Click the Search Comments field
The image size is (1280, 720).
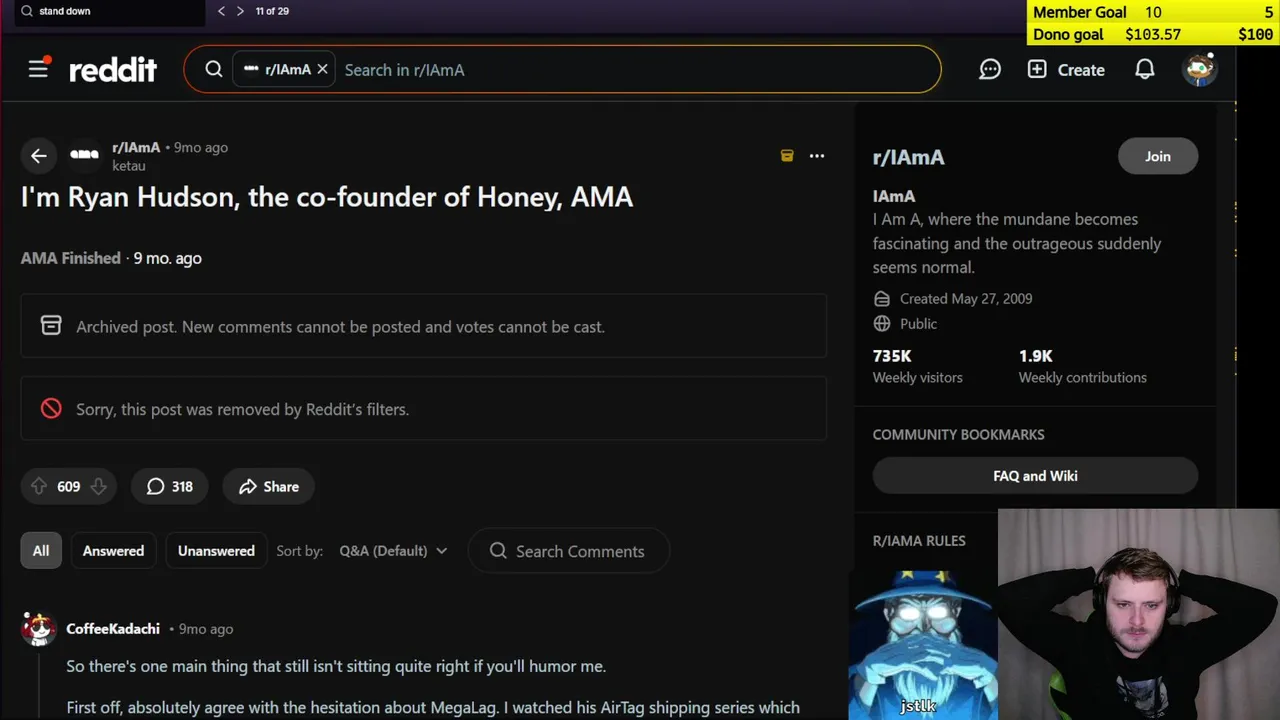[x=580, y=551]
